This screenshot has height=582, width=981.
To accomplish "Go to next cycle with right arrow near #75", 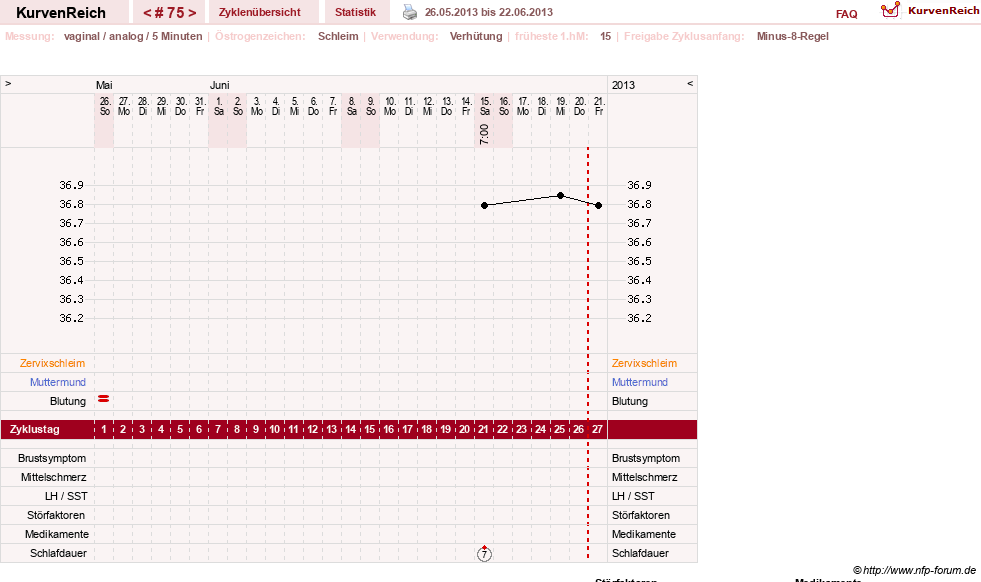I will [x=192, y=13].
